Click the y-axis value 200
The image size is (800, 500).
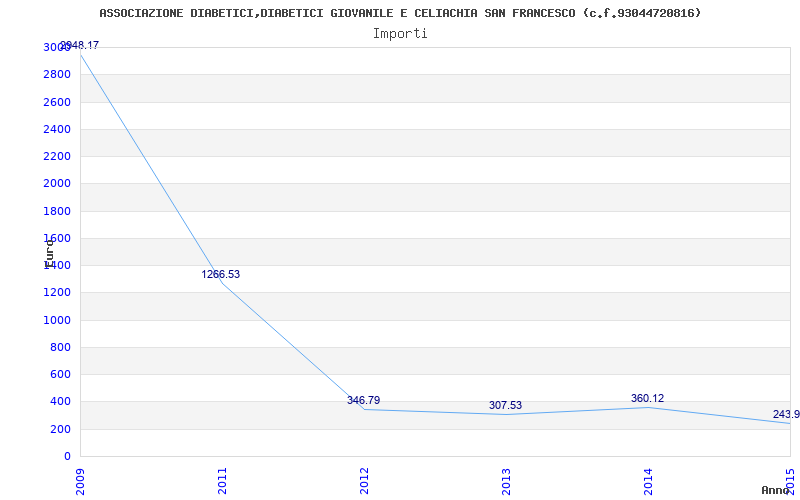pyautogui.click(x=60, y=429)
